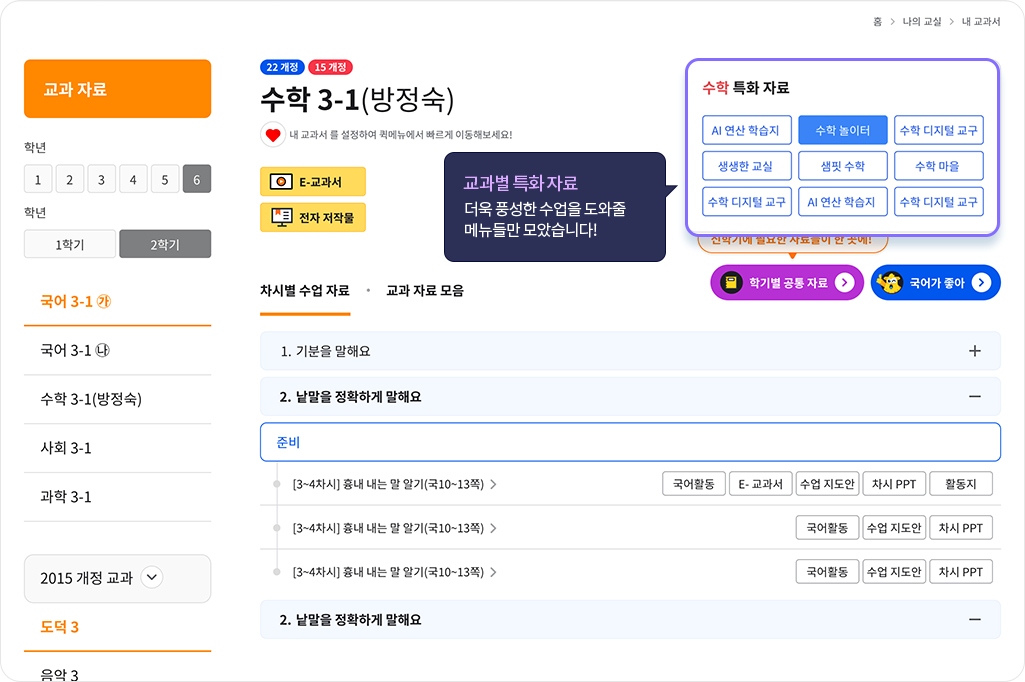The image size is (1025, 682).
Task: Click the arrow circle on 학기별 공통 자료
Action: (x=845, y=282)
